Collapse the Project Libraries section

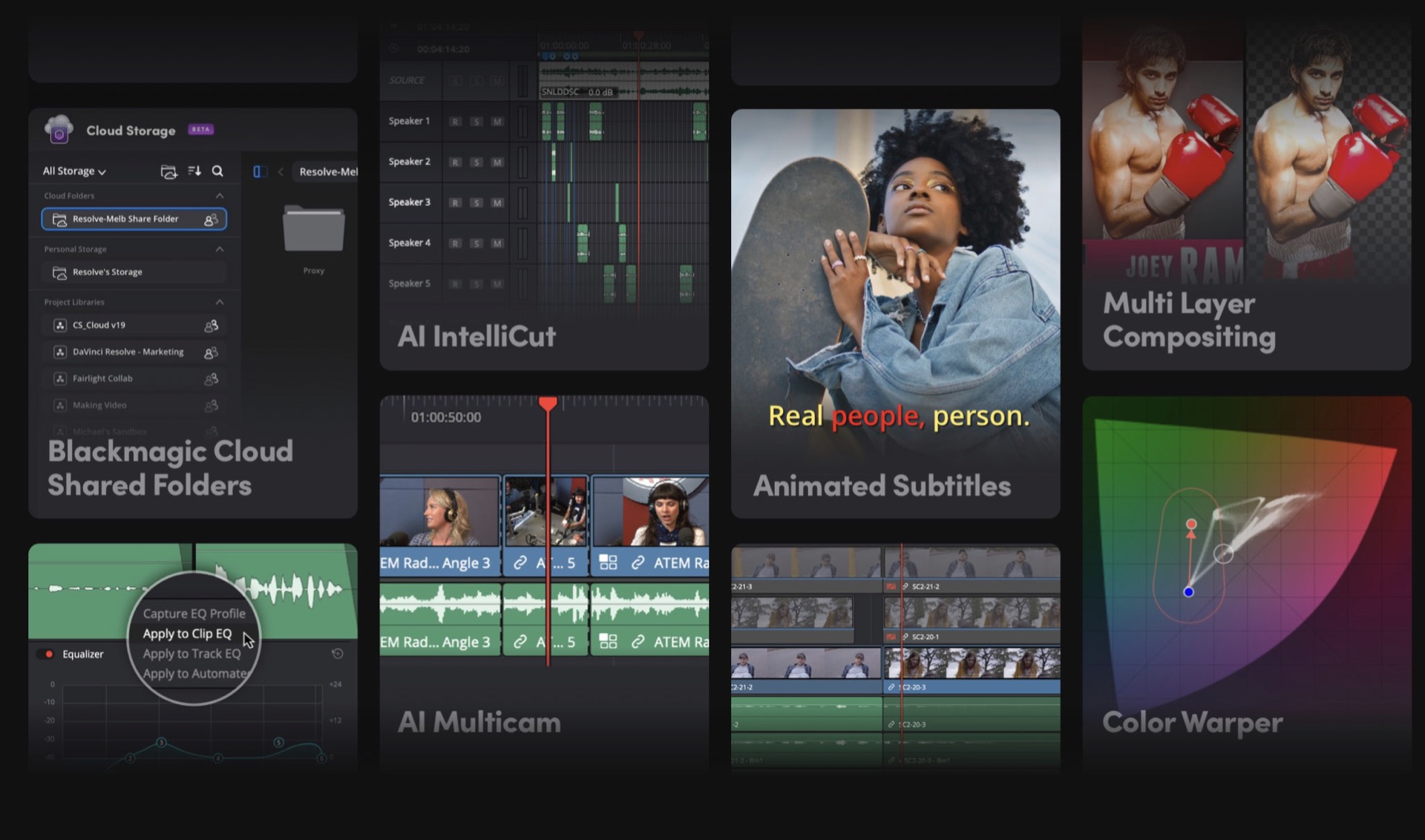point(220,302)
